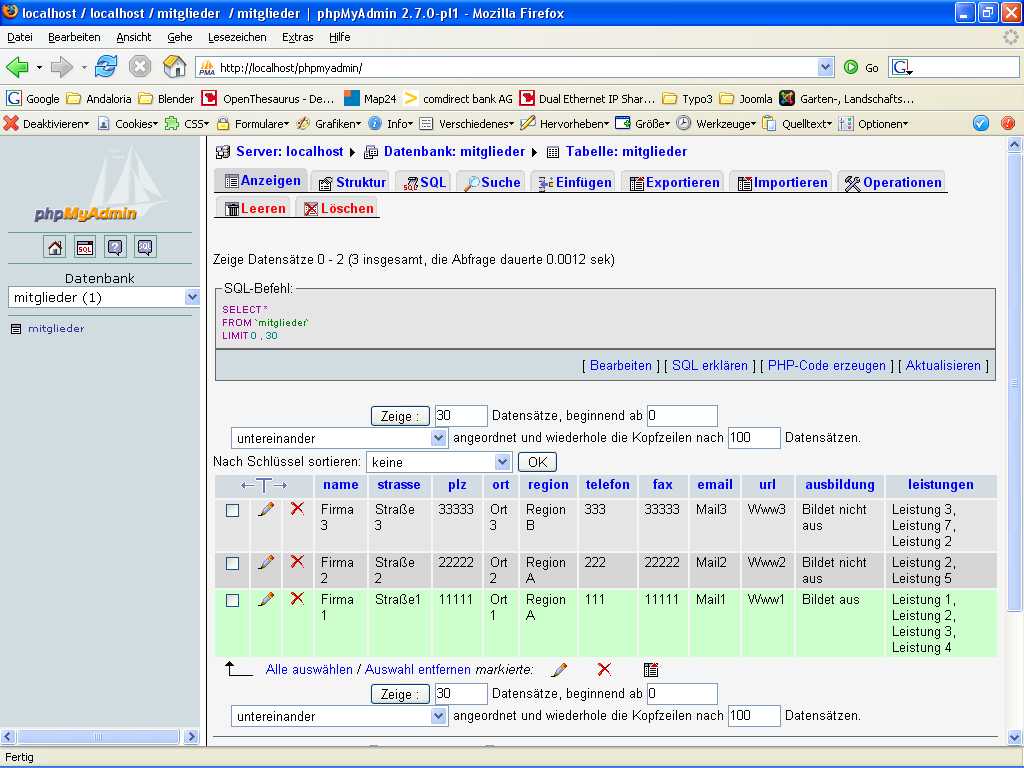The height and width of the screenshot is (768, 1024).
Task: Switch to the Struktur tab
Action: pyautogui.click(x=351, y=182)
